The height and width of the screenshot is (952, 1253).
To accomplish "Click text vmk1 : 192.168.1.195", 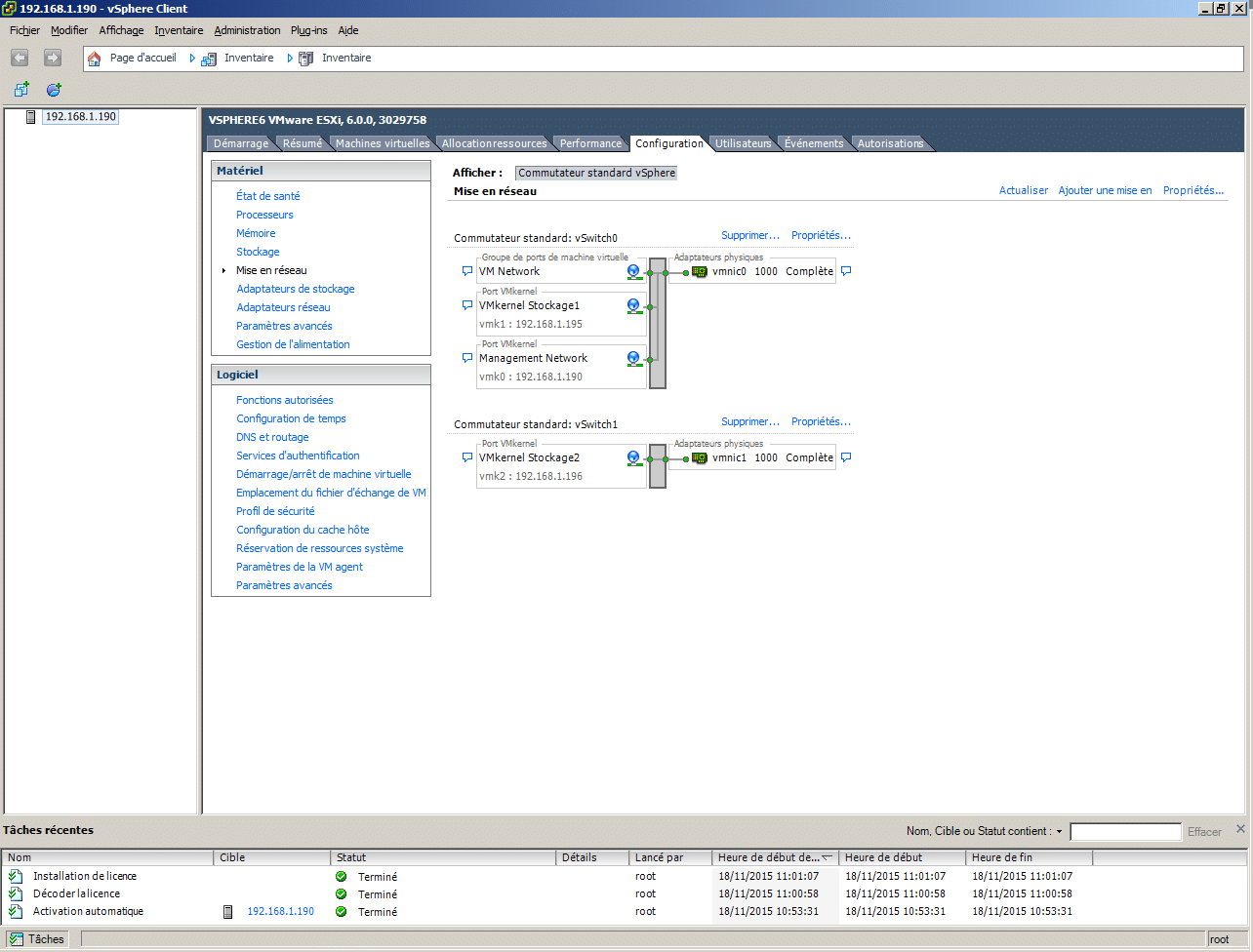I will (x=531, y=324).
